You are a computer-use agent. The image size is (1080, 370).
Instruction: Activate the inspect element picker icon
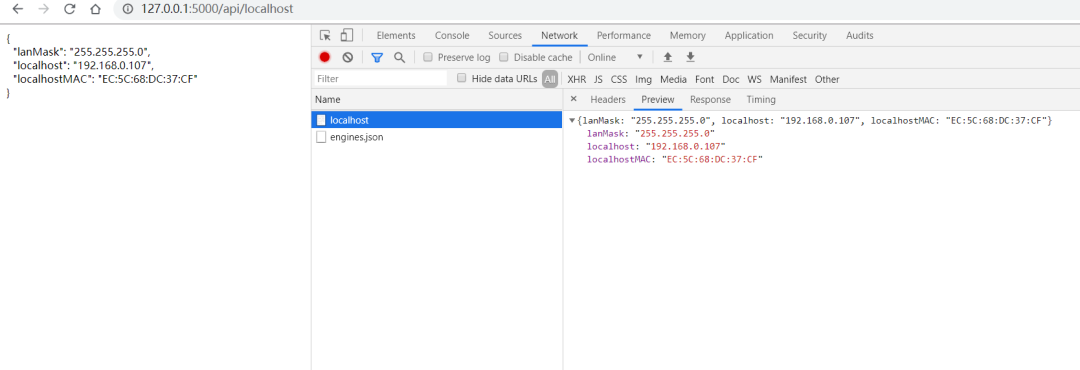326,35
